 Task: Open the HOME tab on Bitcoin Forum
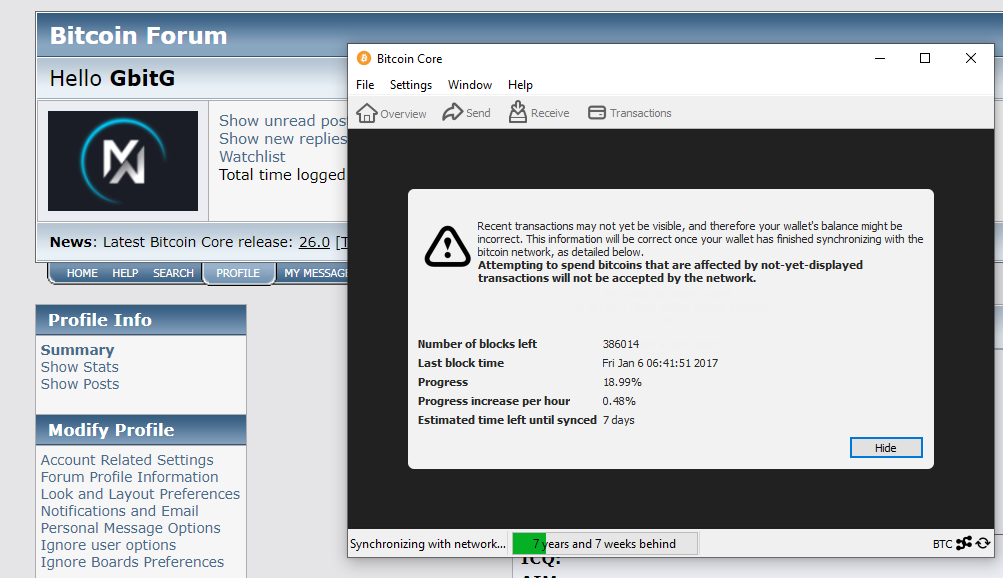[83, 273]
